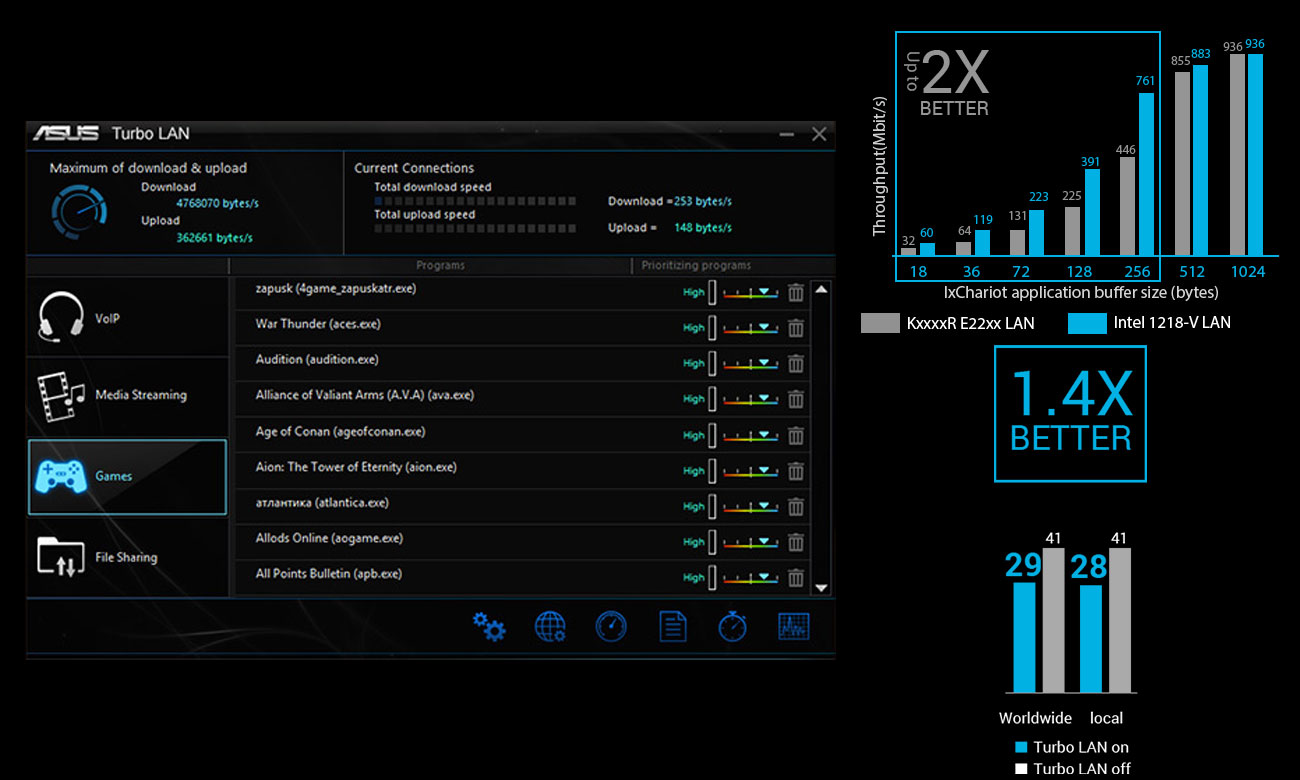Delete Audition (audition.exe) with trash icon

[x=796, y=363]
